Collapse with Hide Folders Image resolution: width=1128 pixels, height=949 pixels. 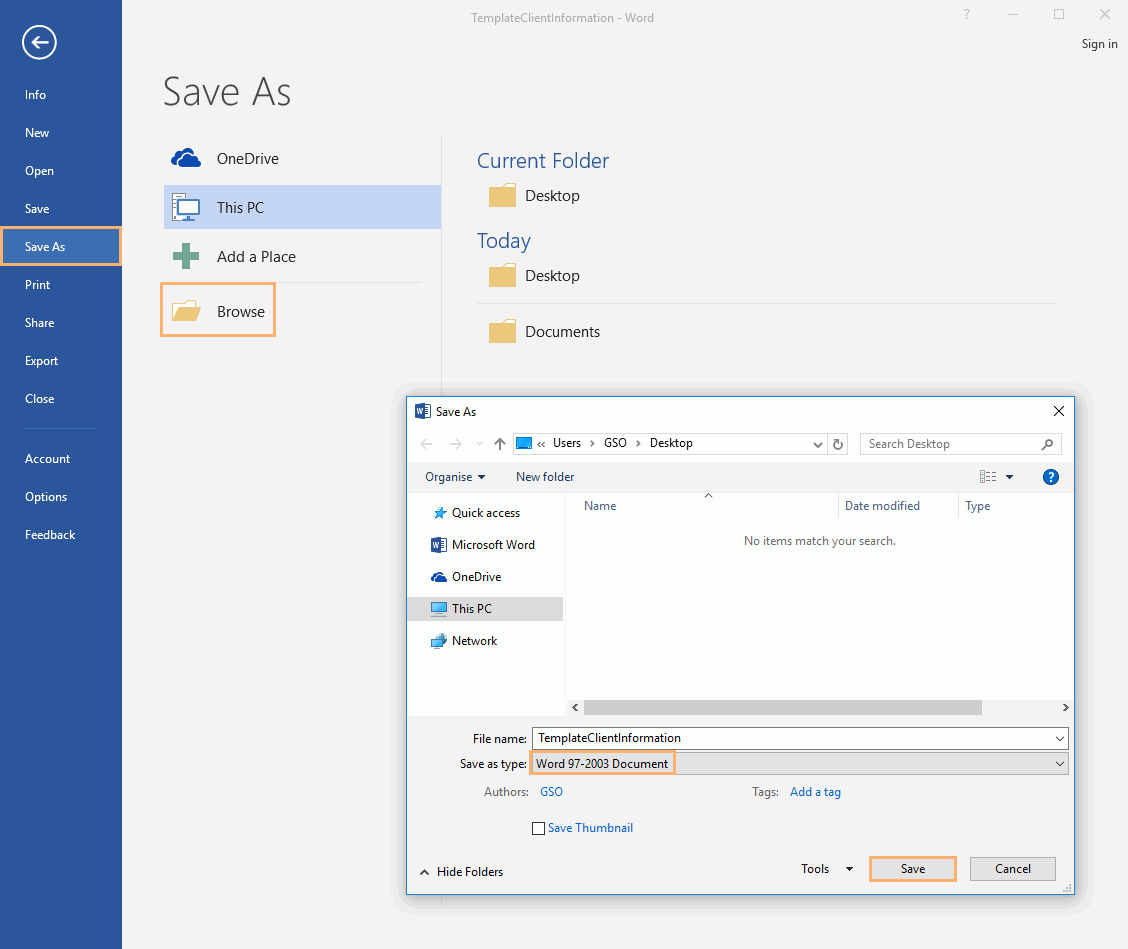[461, 872]
